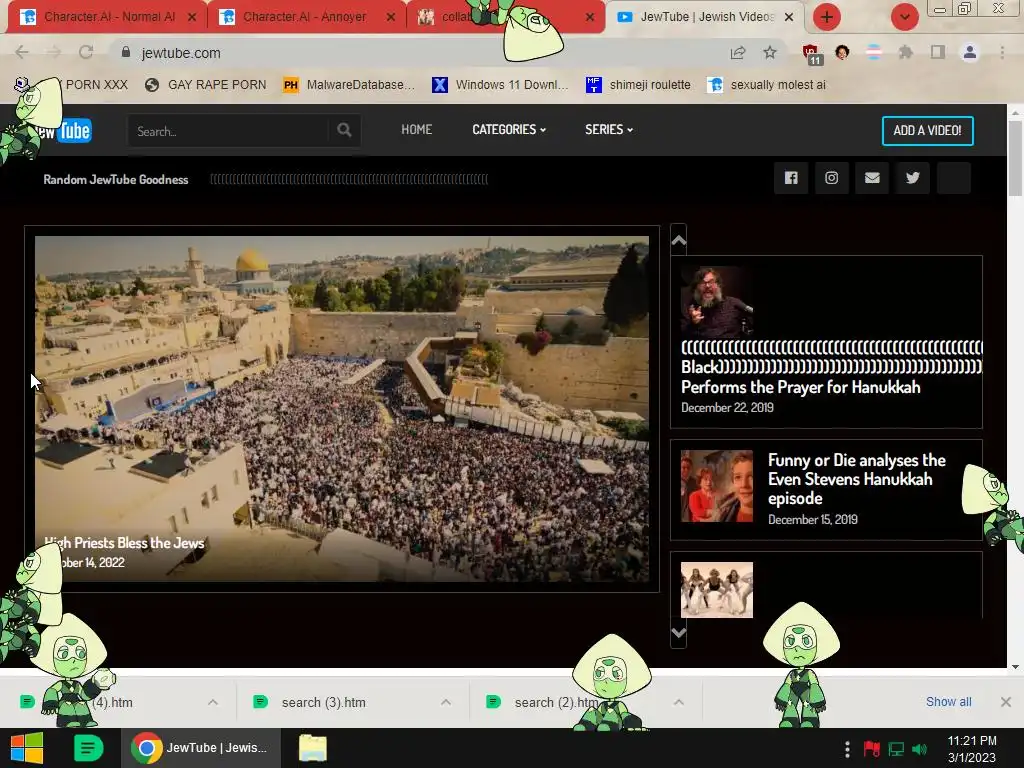
Task: Switch to the Character.AI - Annoyer tab
Action: pos(305,17)
